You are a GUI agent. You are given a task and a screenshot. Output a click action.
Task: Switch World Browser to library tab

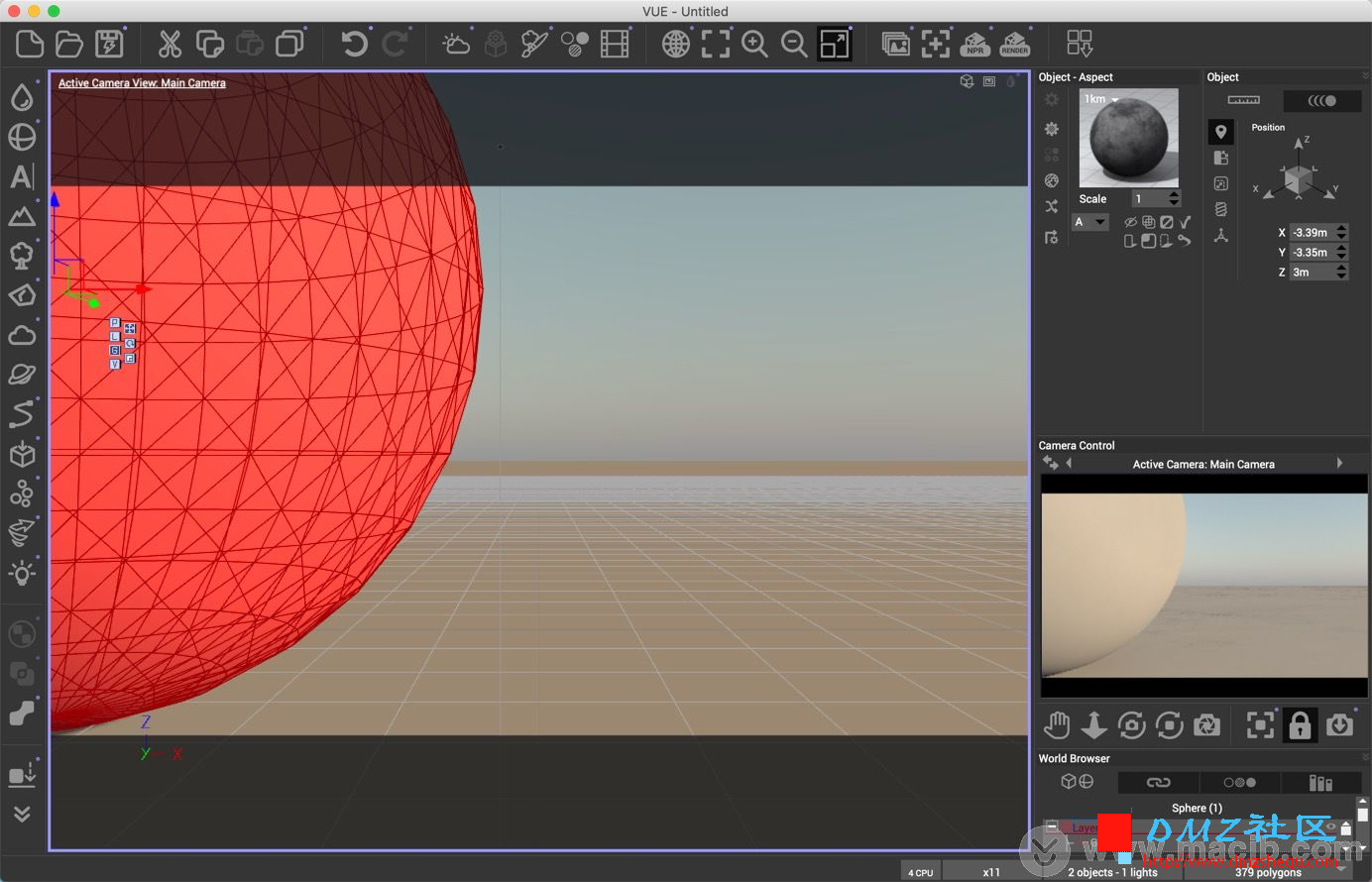1320,783
